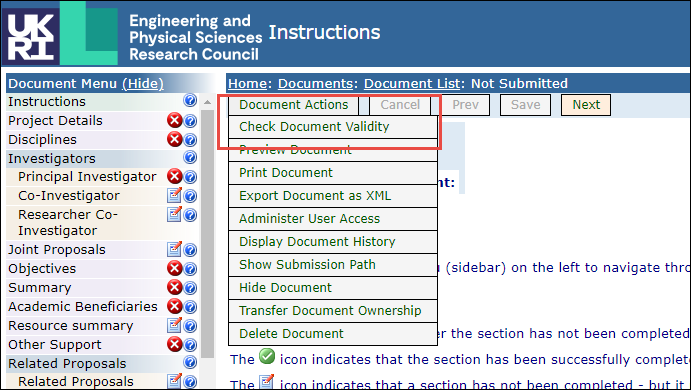
Task: Go to the Next page button
Action: [x=586, y=105]
